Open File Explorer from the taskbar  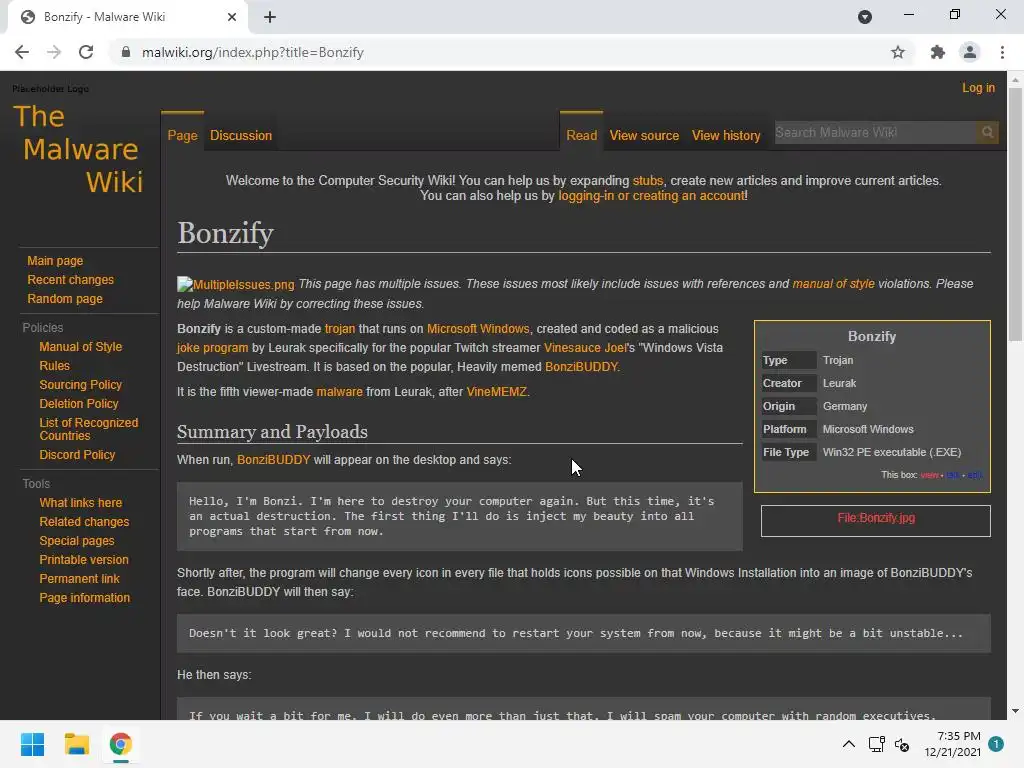76,744
